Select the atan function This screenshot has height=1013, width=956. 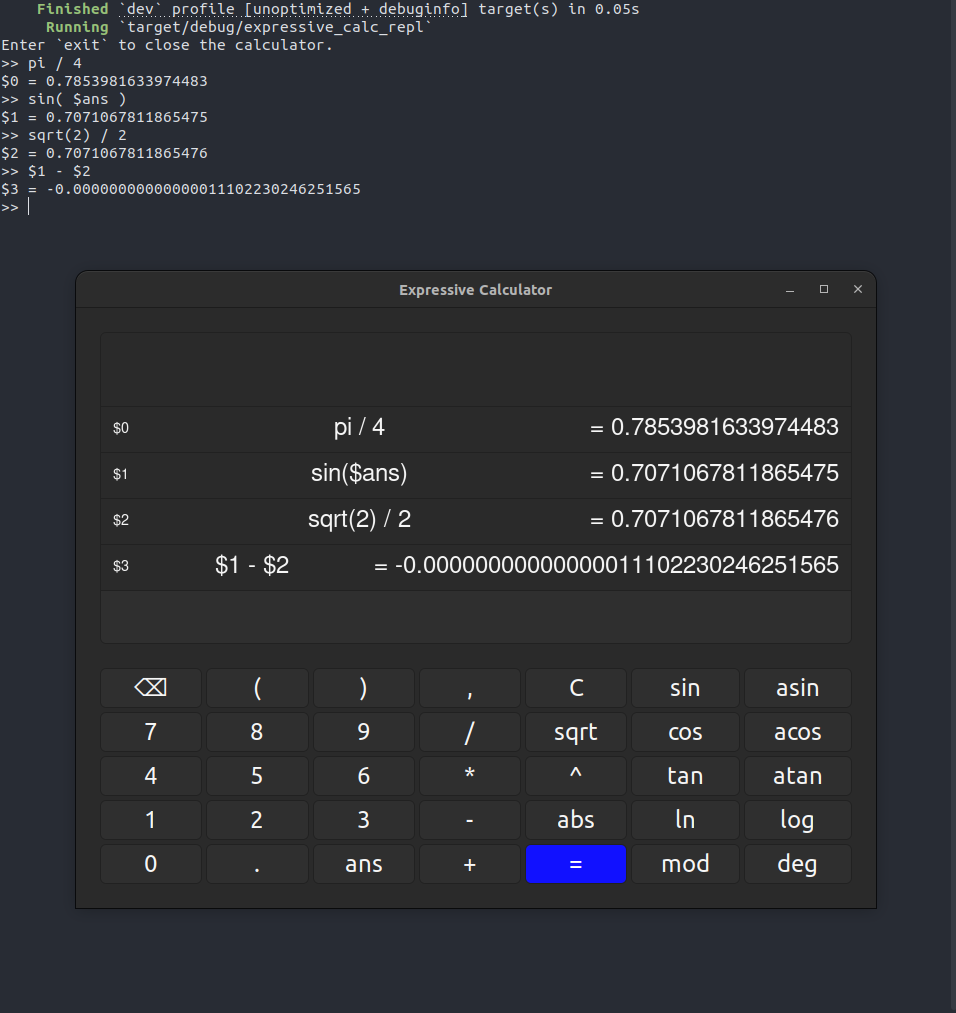point(797,775)
